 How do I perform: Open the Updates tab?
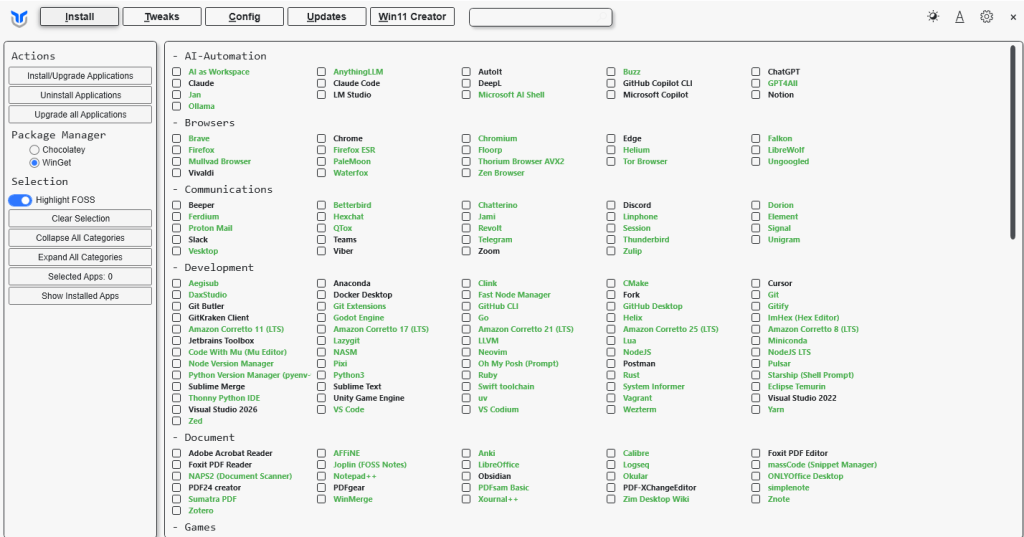327,16
